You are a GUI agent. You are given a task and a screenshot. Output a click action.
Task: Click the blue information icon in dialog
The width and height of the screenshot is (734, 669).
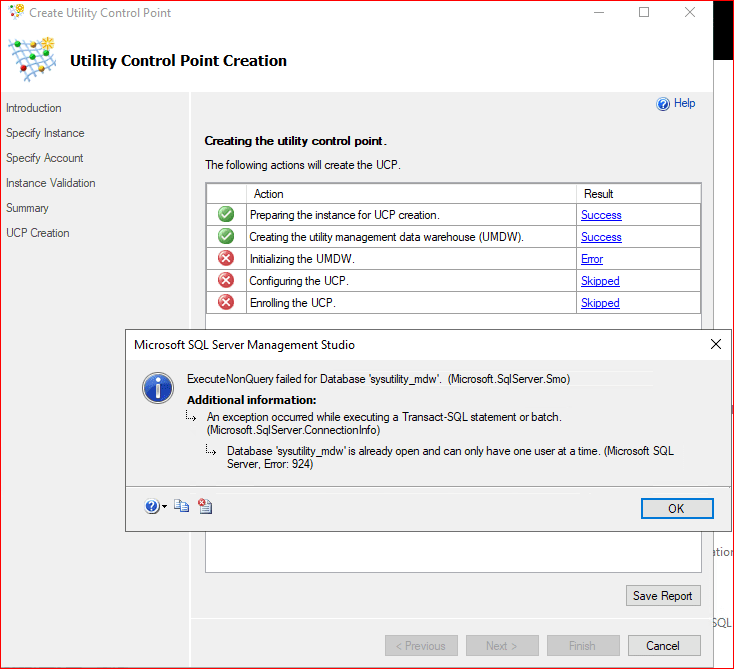(x=158, y=388)
